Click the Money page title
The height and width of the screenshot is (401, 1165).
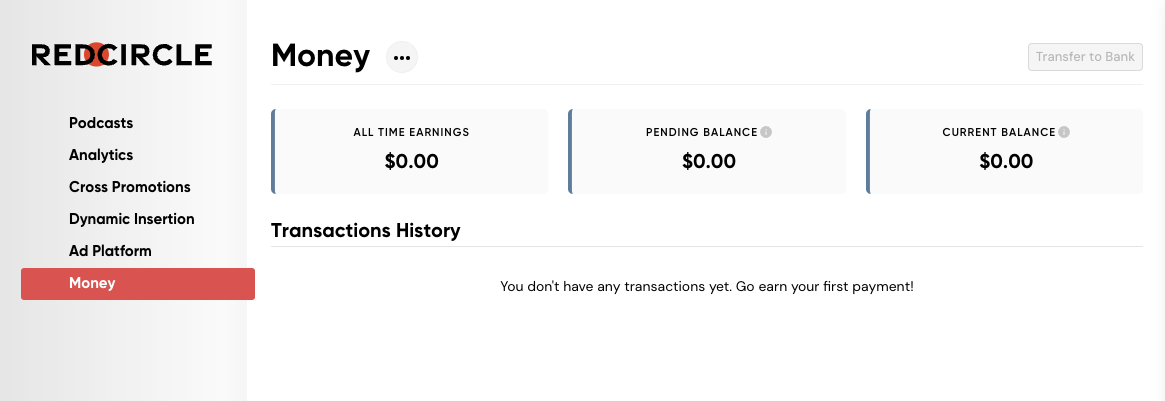tap(320, 56)
